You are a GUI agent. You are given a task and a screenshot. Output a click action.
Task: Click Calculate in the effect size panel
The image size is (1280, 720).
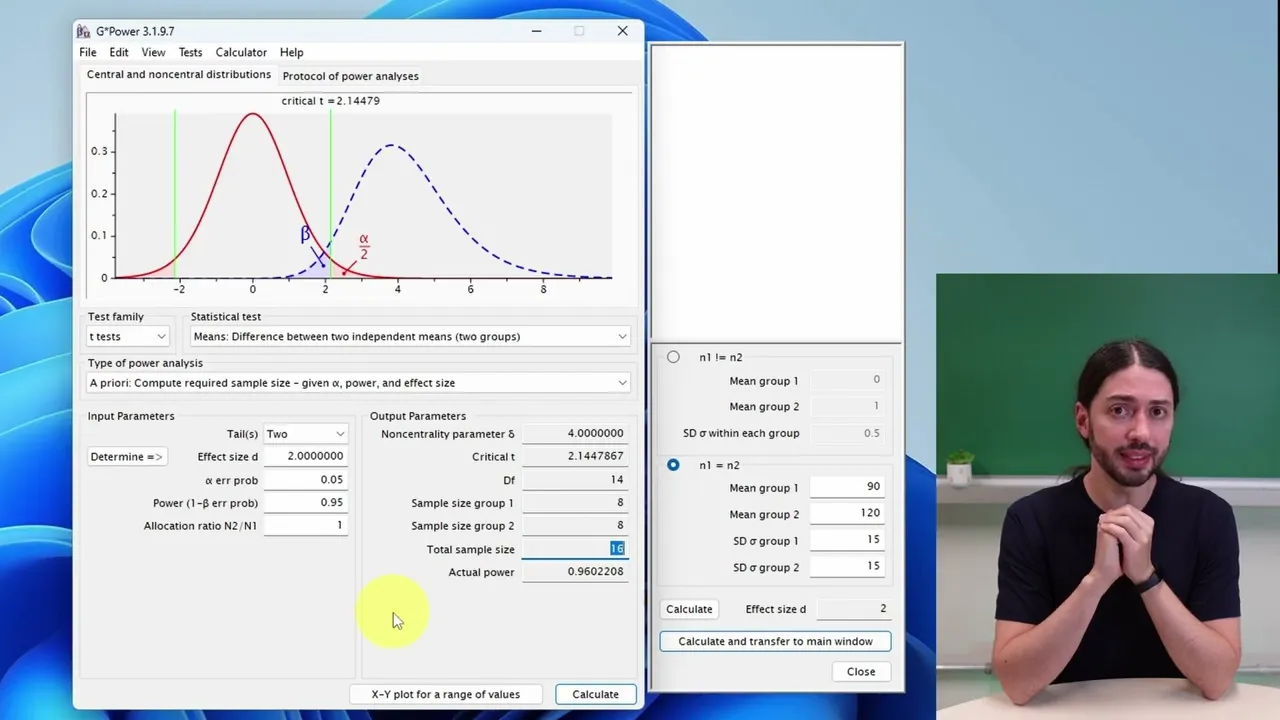(689, 609)
